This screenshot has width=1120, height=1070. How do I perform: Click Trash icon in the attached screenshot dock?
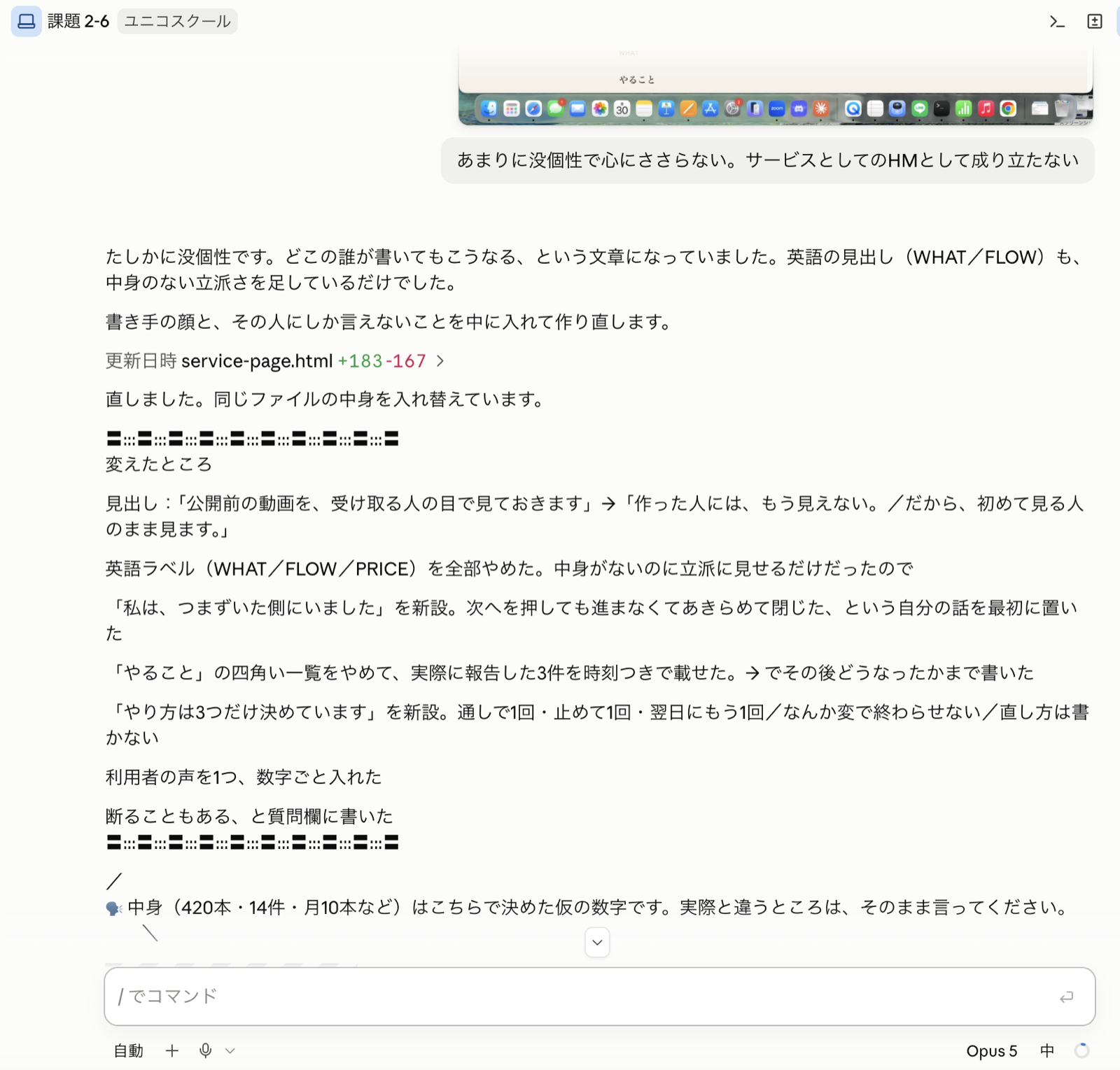pyautogui.click(x=1063, y=108)
